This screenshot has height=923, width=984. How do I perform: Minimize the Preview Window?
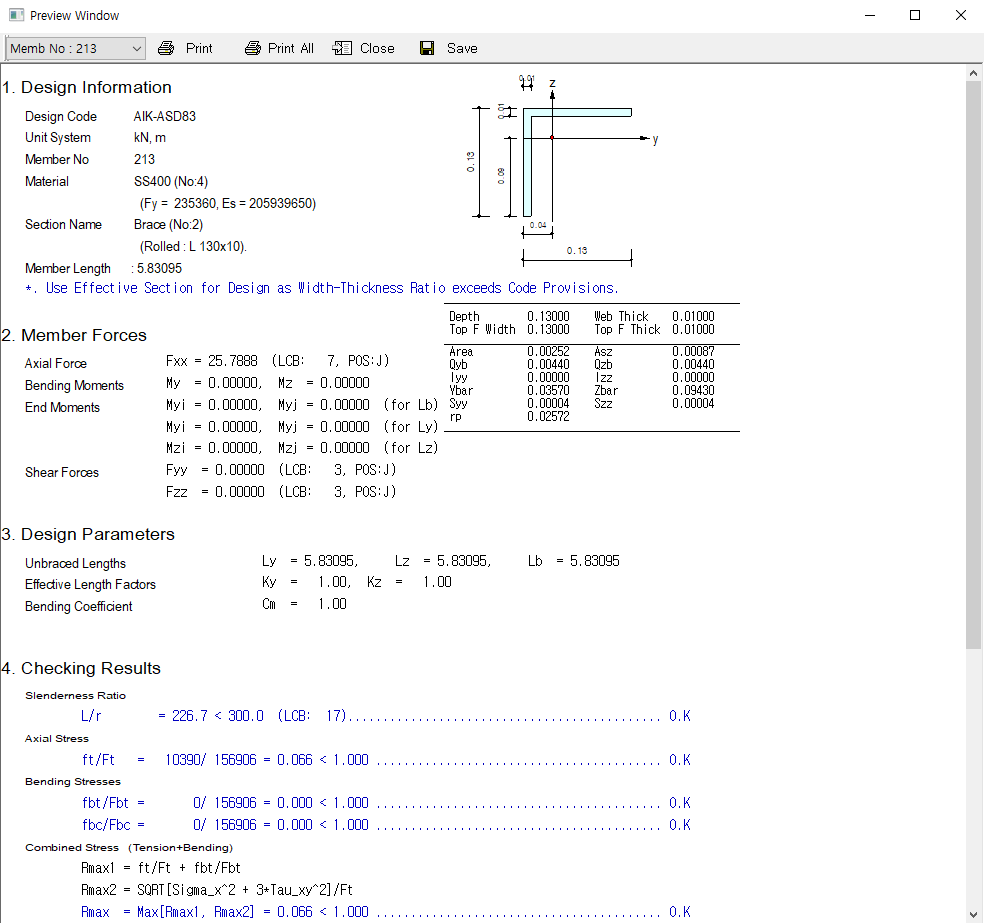[869, 15]
